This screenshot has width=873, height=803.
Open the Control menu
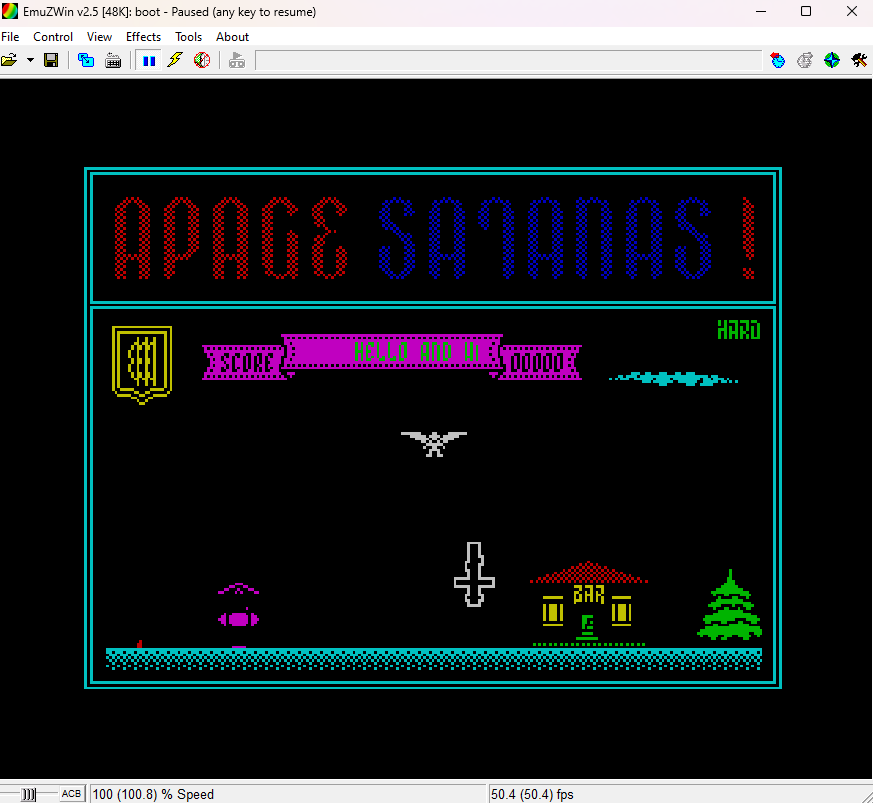click(53, 37)
